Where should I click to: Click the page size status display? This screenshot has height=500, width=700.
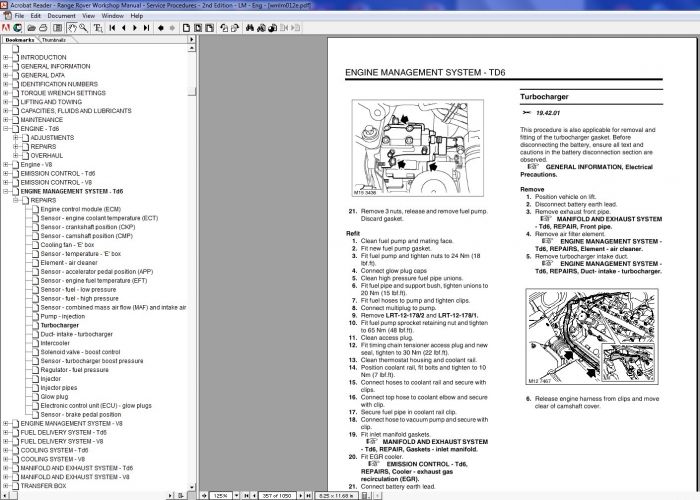click(336, 496)
